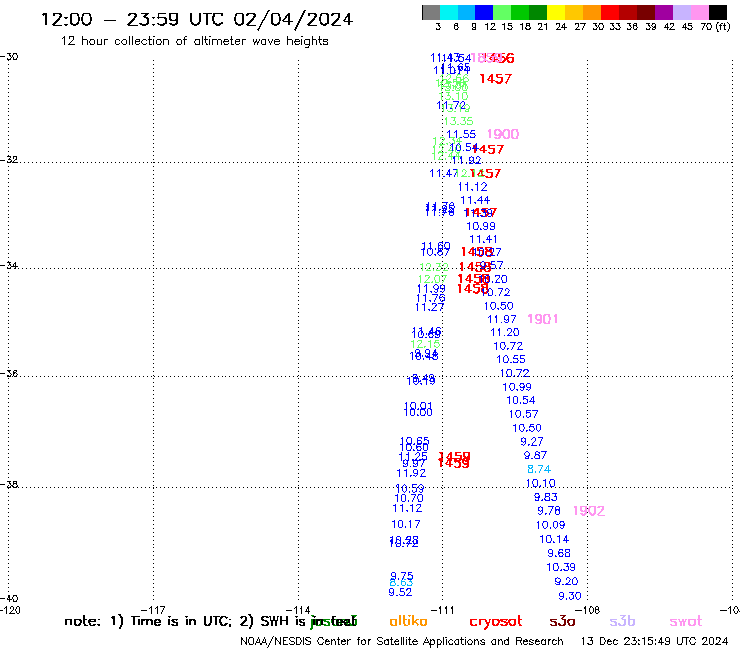Click the pink swot time label 1900
The height and width of the screenshot is (650, 740).
coord(503,134)
